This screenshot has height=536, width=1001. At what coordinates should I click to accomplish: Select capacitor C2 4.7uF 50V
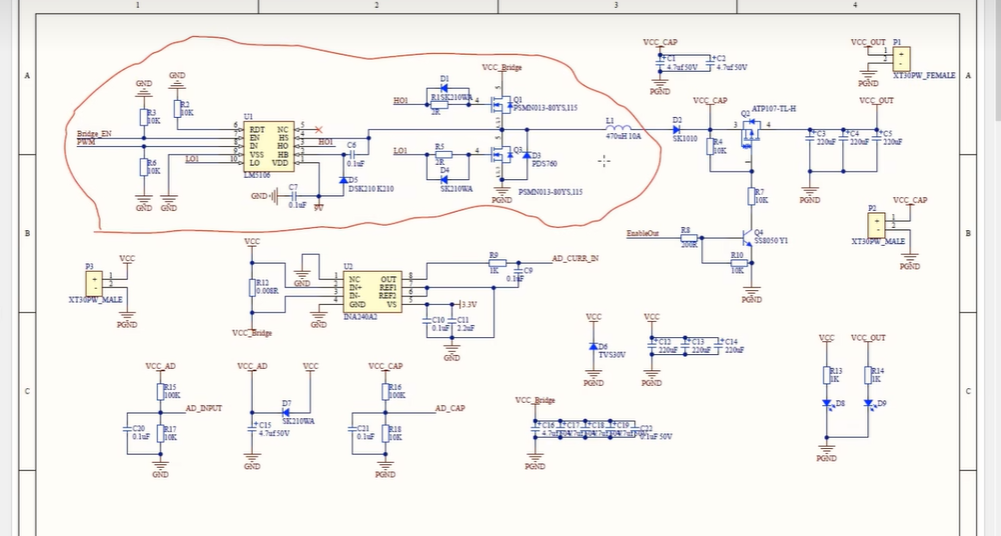tap(710, 61)
